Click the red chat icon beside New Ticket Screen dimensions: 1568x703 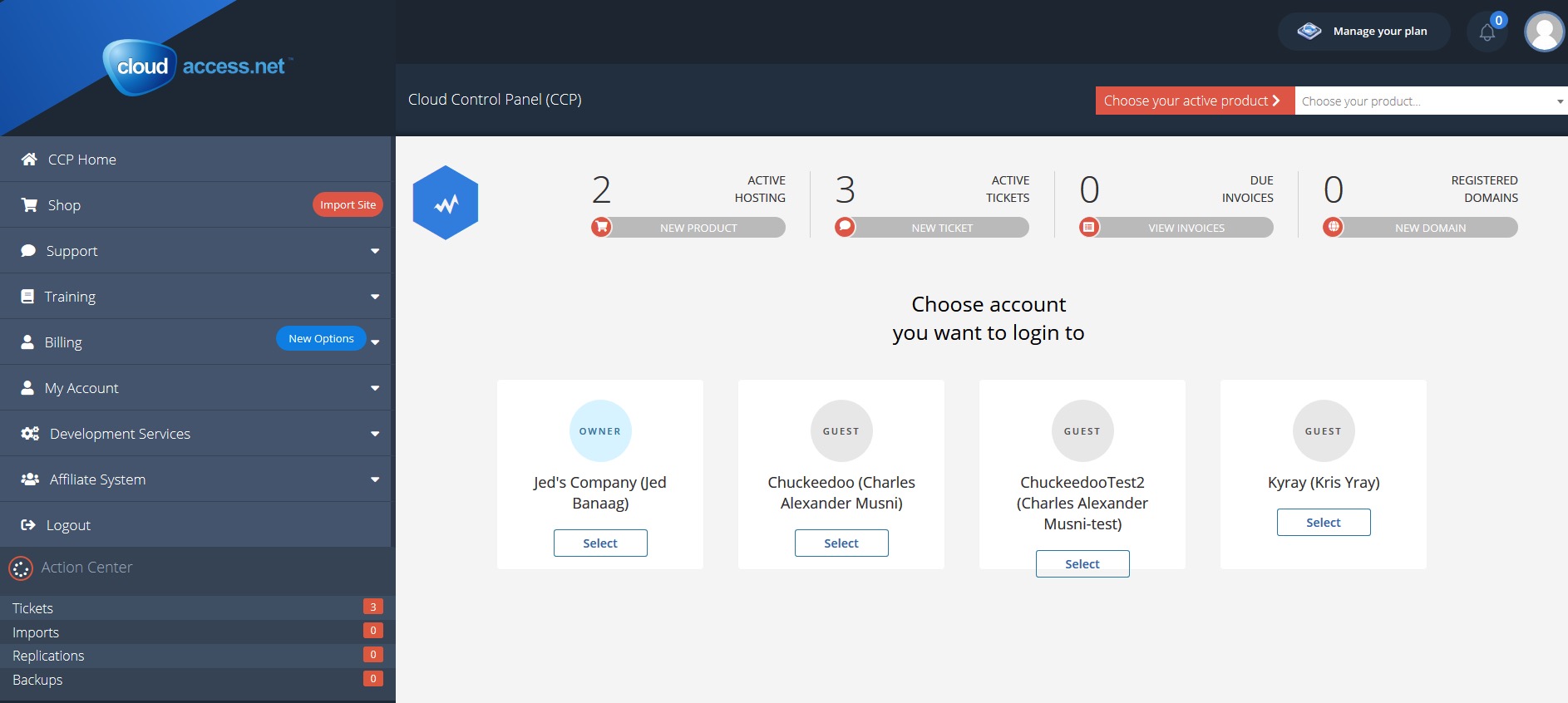[x=845, y=227]
